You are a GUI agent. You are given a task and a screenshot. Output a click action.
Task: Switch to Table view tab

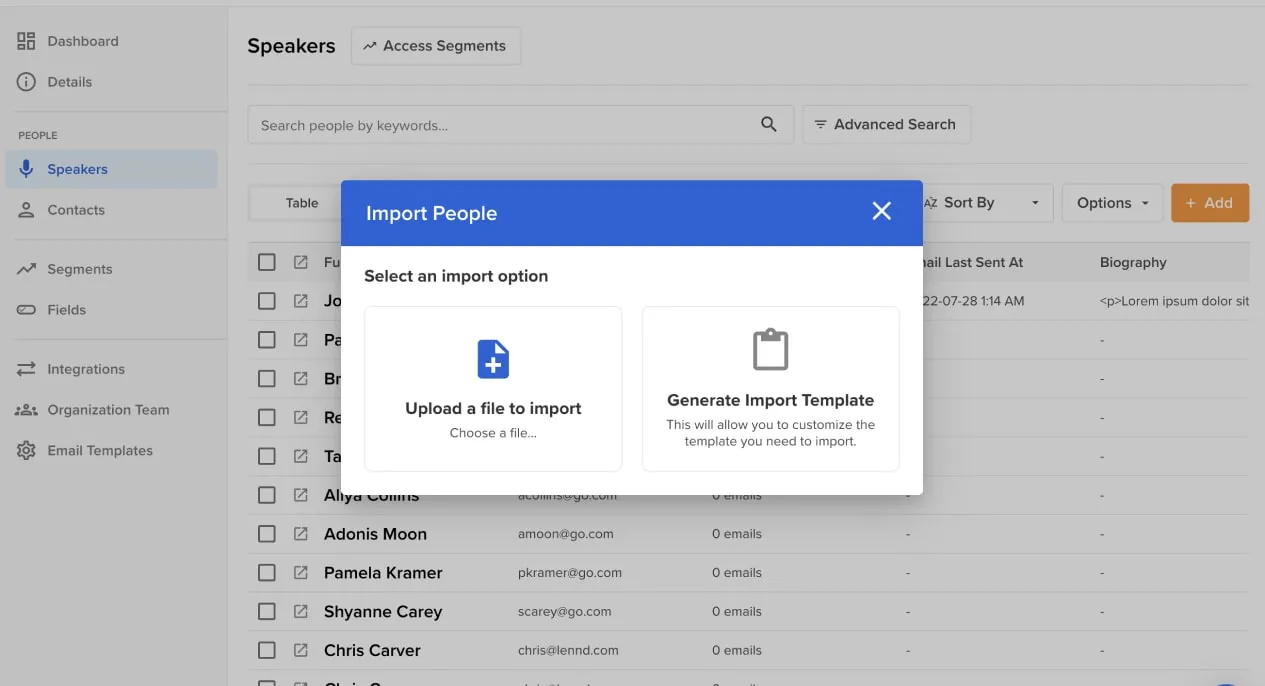coord(301,203)
